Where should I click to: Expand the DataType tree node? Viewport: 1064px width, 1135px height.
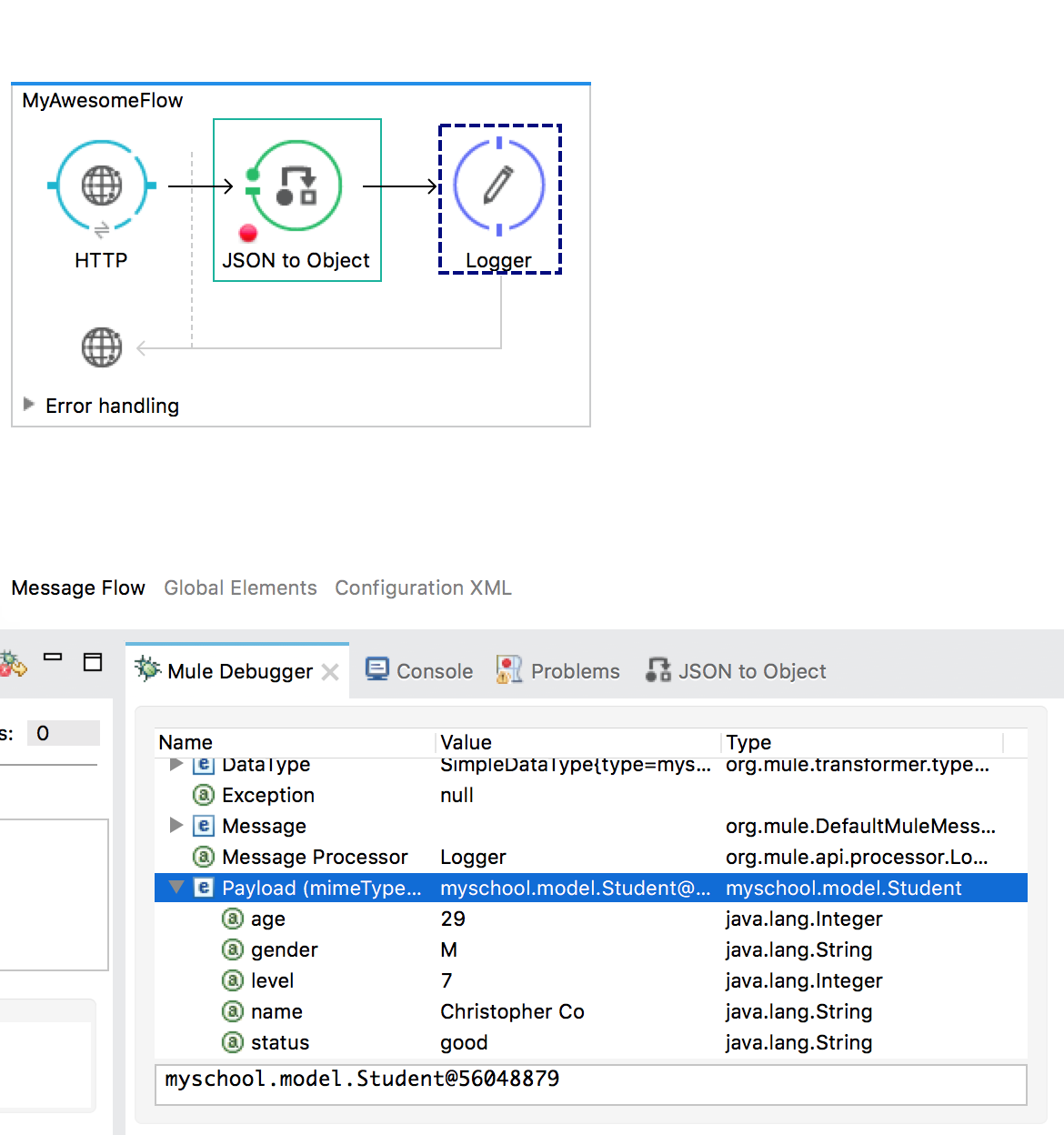tap(176, 764)
